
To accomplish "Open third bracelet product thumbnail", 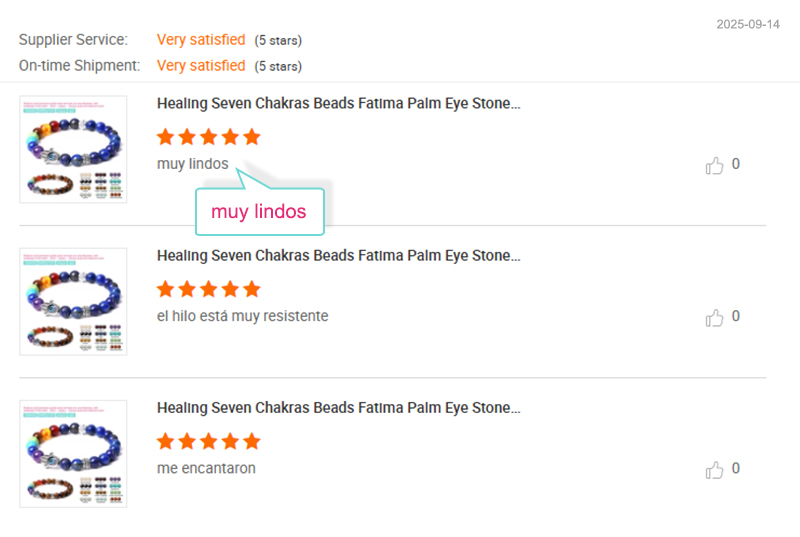I will pyautogui.click(x=73, y=453).
